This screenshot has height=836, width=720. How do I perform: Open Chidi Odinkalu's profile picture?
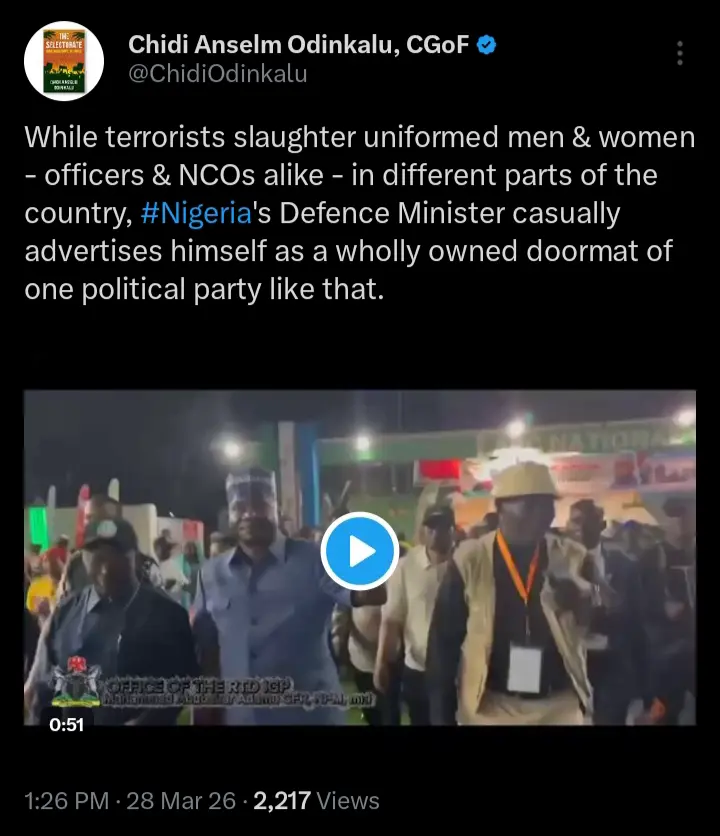point(64,60)
